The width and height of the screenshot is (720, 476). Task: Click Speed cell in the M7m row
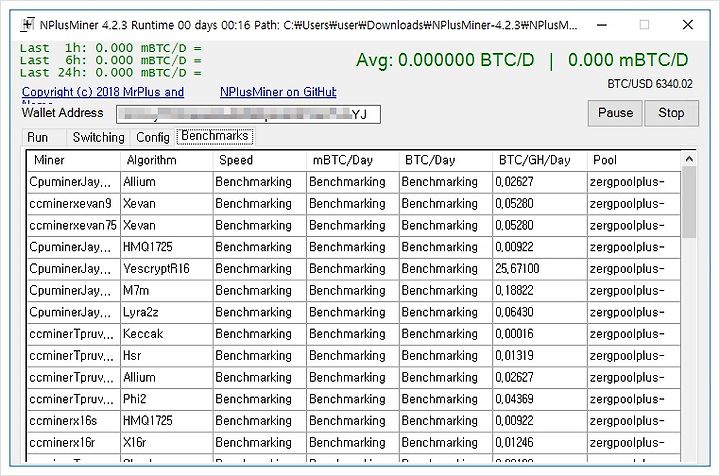coord(259,291)
